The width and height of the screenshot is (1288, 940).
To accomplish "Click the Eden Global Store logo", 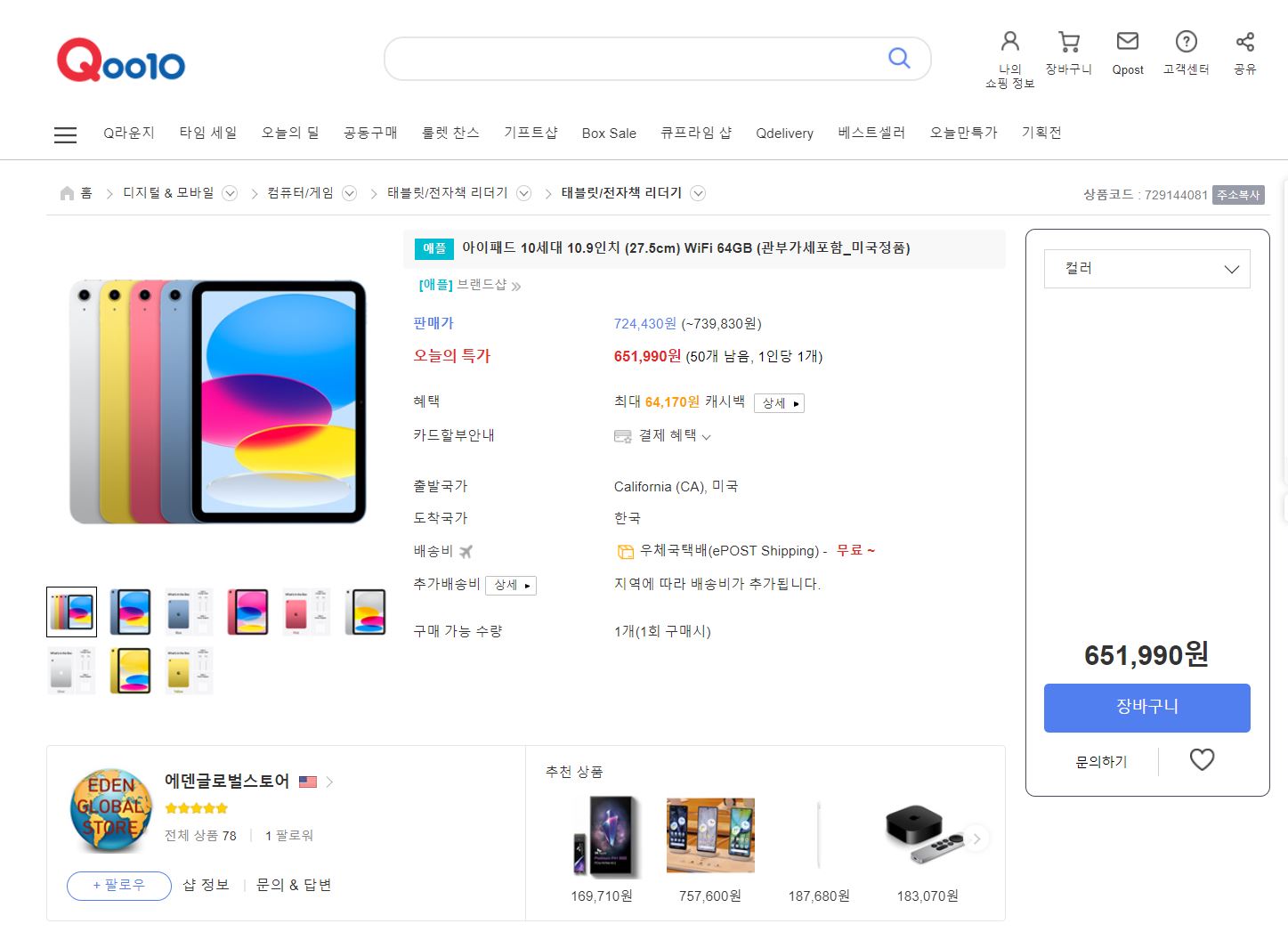I will (x=111, y=809).
